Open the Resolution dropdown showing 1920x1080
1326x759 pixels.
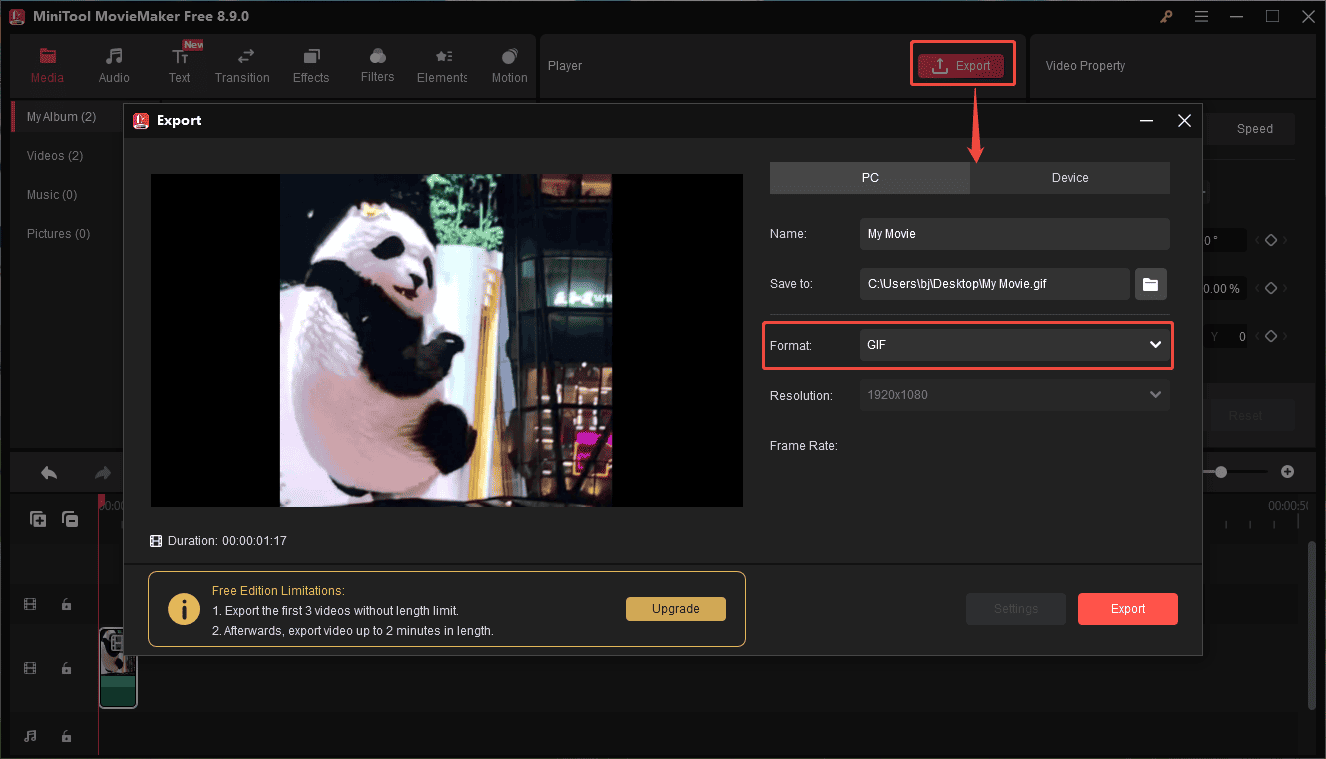pos(1014,395)
